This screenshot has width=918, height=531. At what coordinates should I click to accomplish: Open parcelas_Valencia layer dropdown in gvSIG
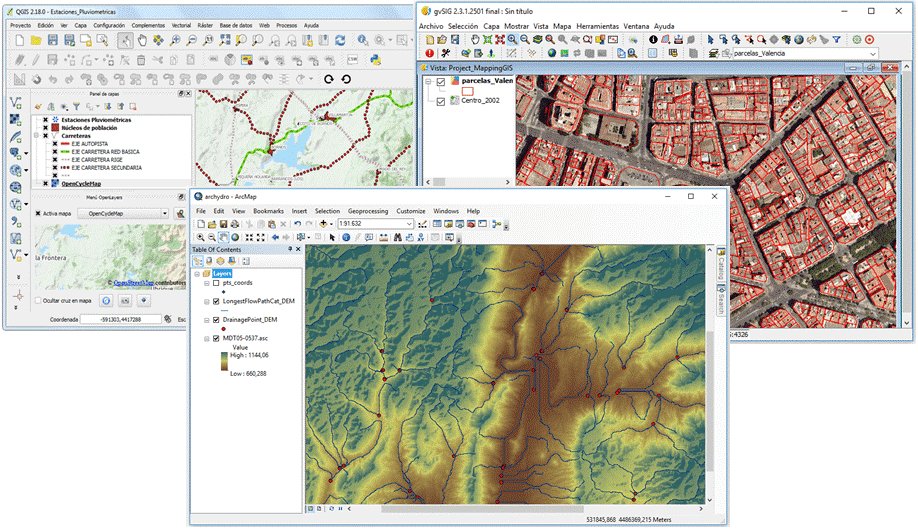873,53
